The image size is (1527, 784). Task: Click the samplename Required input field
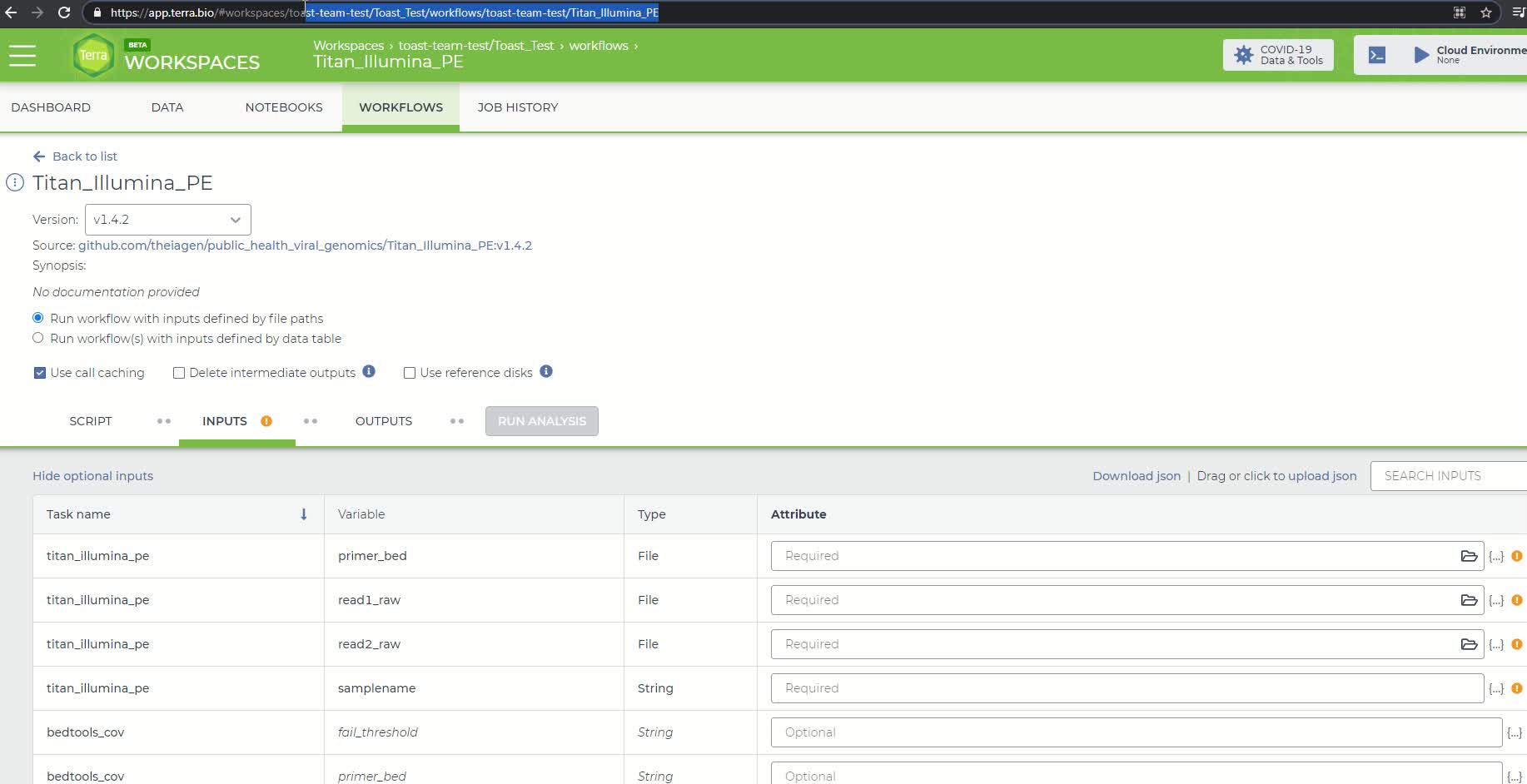click(x=1127, y=688)
